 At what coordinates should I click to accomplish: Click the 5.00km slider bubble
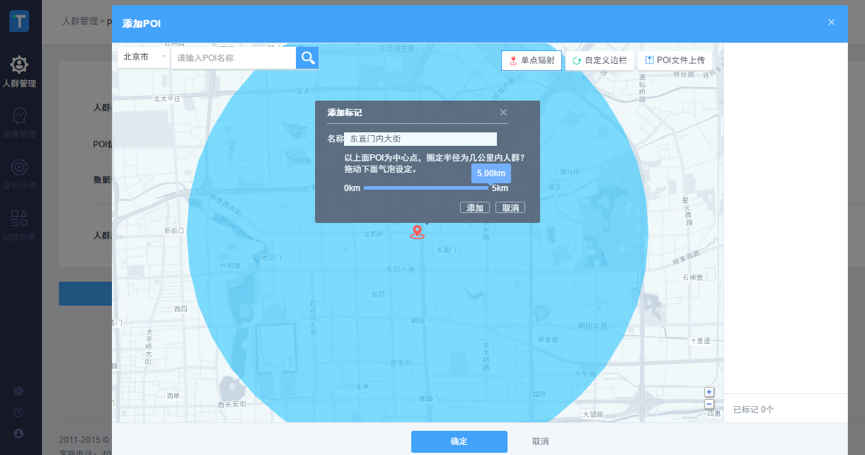[x=491, y=173]
